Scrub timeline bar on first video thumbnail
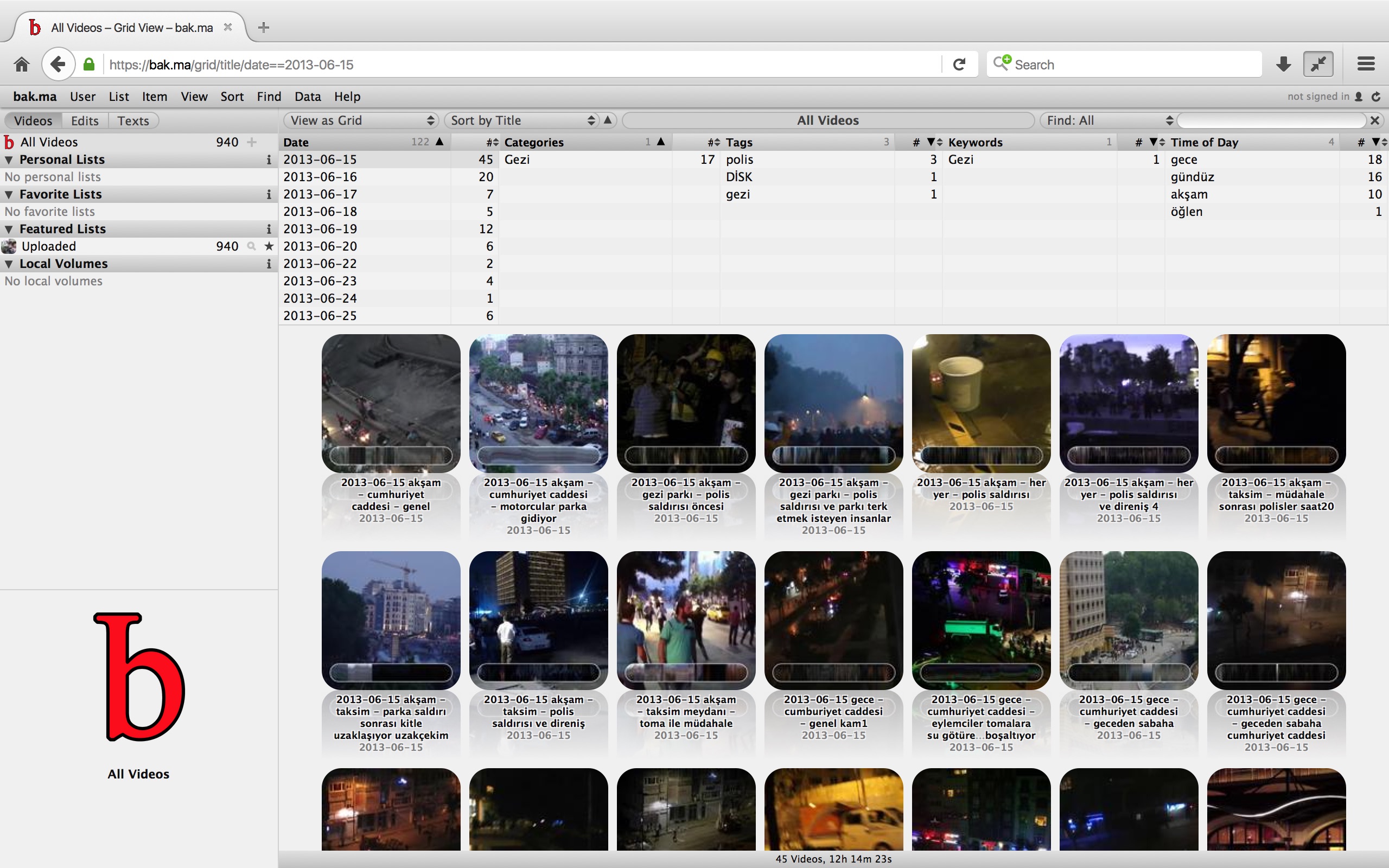Image resolution: width=1389 pixels, height=868 pixels. tap(390, 456)
